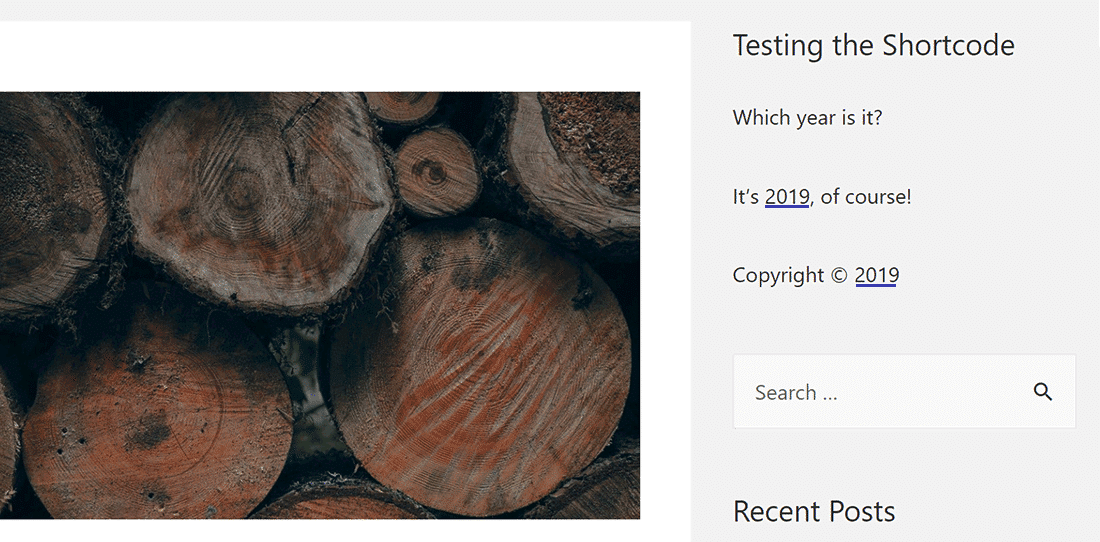The image size is (1100, 542).
Task: Click the word "Copyright" in the sidebar
Action: click(x=778, y=275)
